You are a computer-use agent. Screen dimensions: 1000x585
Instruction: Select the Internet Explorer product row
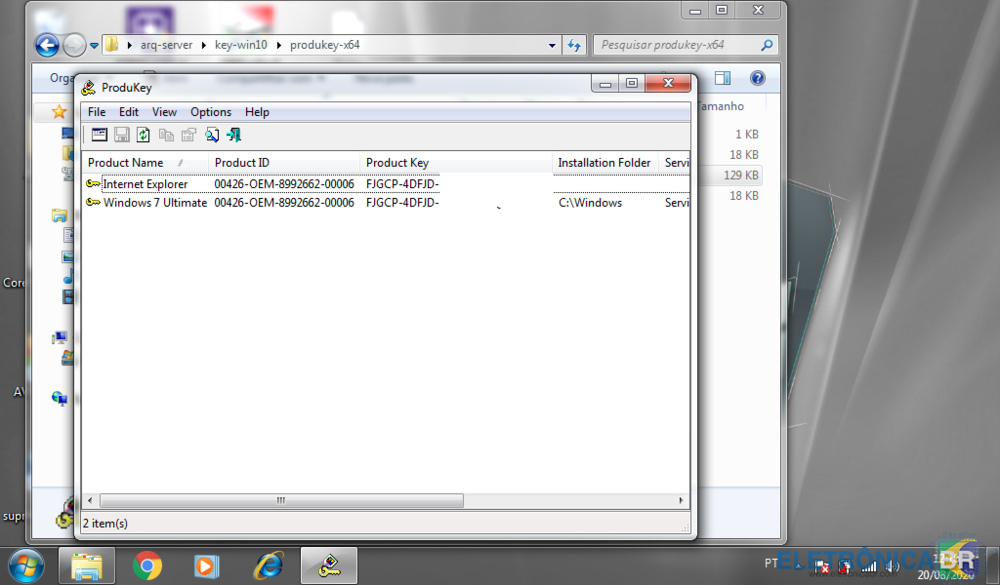[x=145, y=184]
